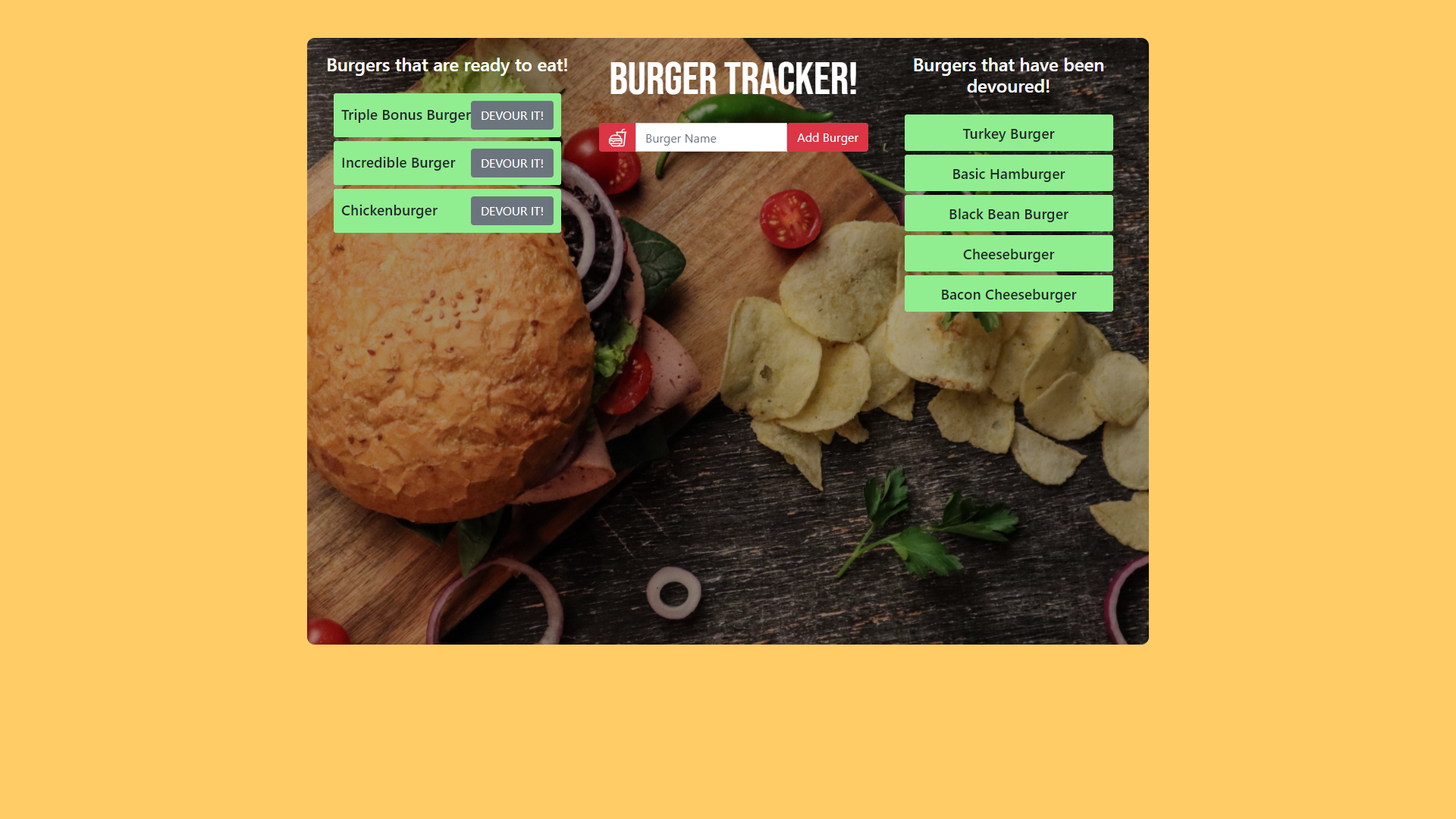This screenshot has width=1456, height=819.
Task: Select Turkey Burger from devoured list
Action: coord(1008,133)
